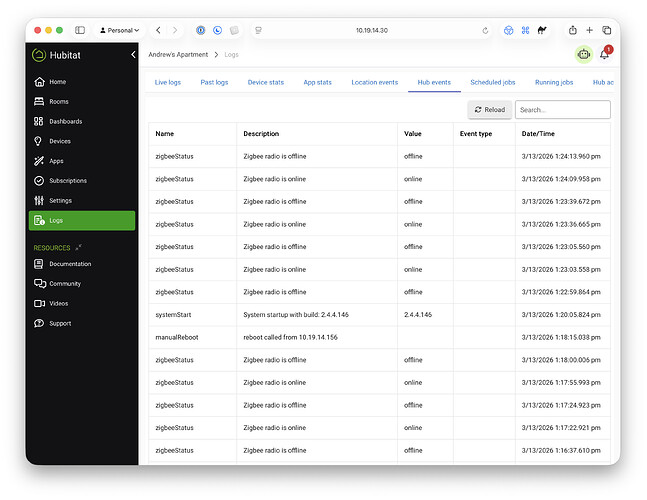Click the camel extension icon

click(542, 30)
